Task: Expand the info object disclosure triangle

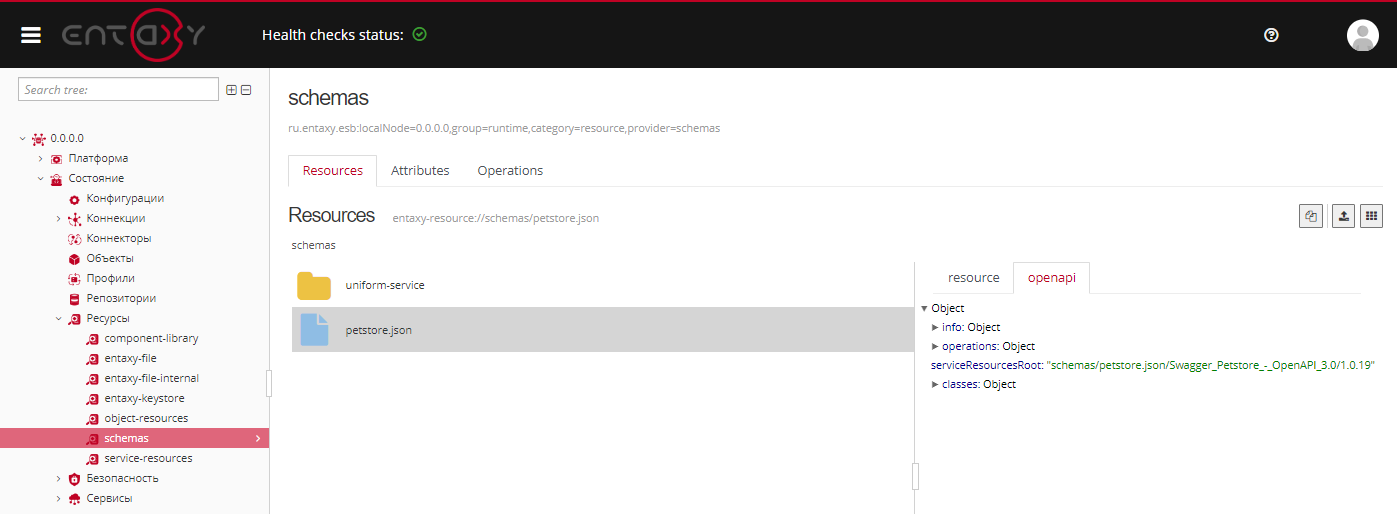Action: coord(935,328)
